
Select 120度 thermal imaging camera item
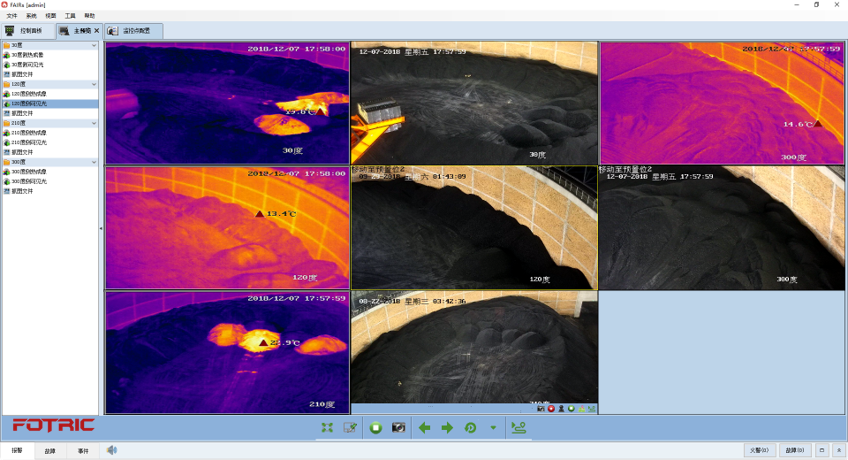click(50, 94)
